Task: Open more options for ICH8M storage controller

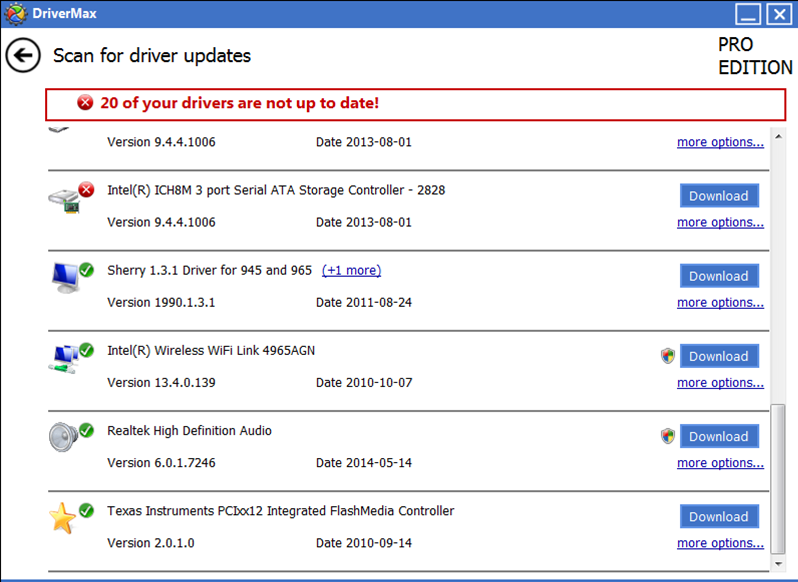Action: point(720,223)
